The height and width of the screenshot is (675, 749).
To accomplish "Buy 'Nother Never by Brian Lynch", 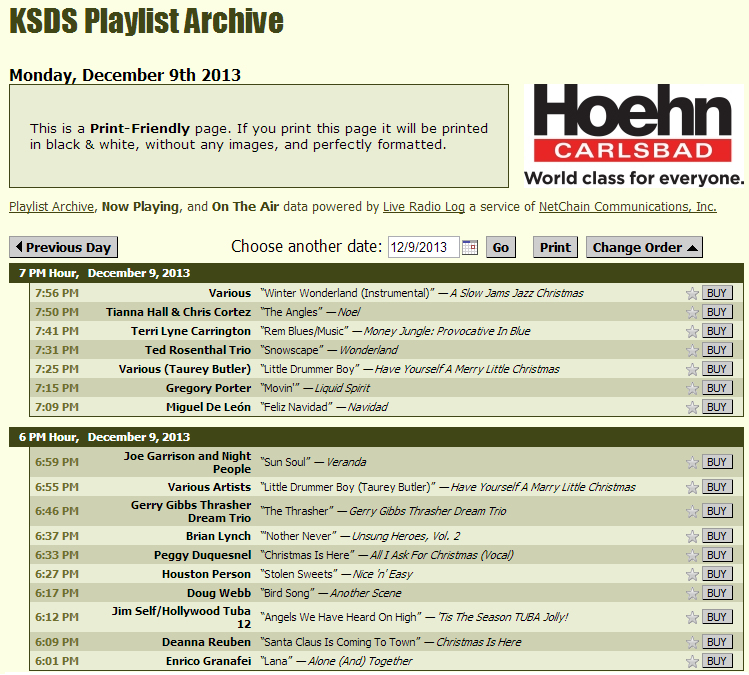I will click(717, 536).
